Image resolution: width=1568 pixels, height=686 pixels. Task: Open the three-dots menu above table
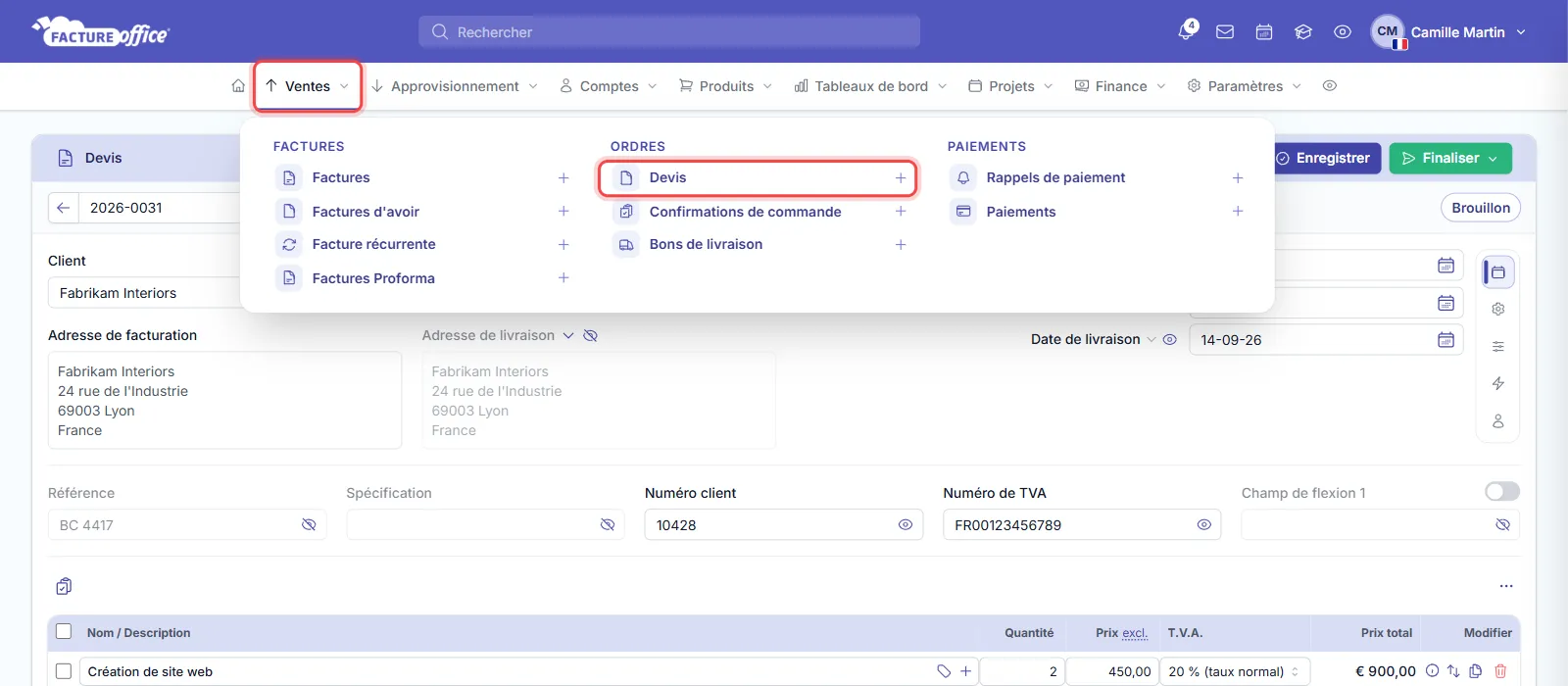click(1506, 586)
